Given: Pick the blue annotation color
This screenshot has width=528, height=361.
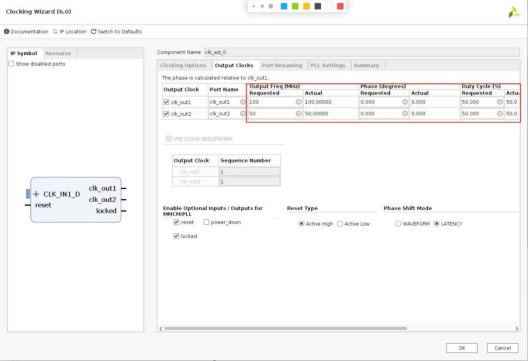Looking at the screenshot, I should (284, 6).
